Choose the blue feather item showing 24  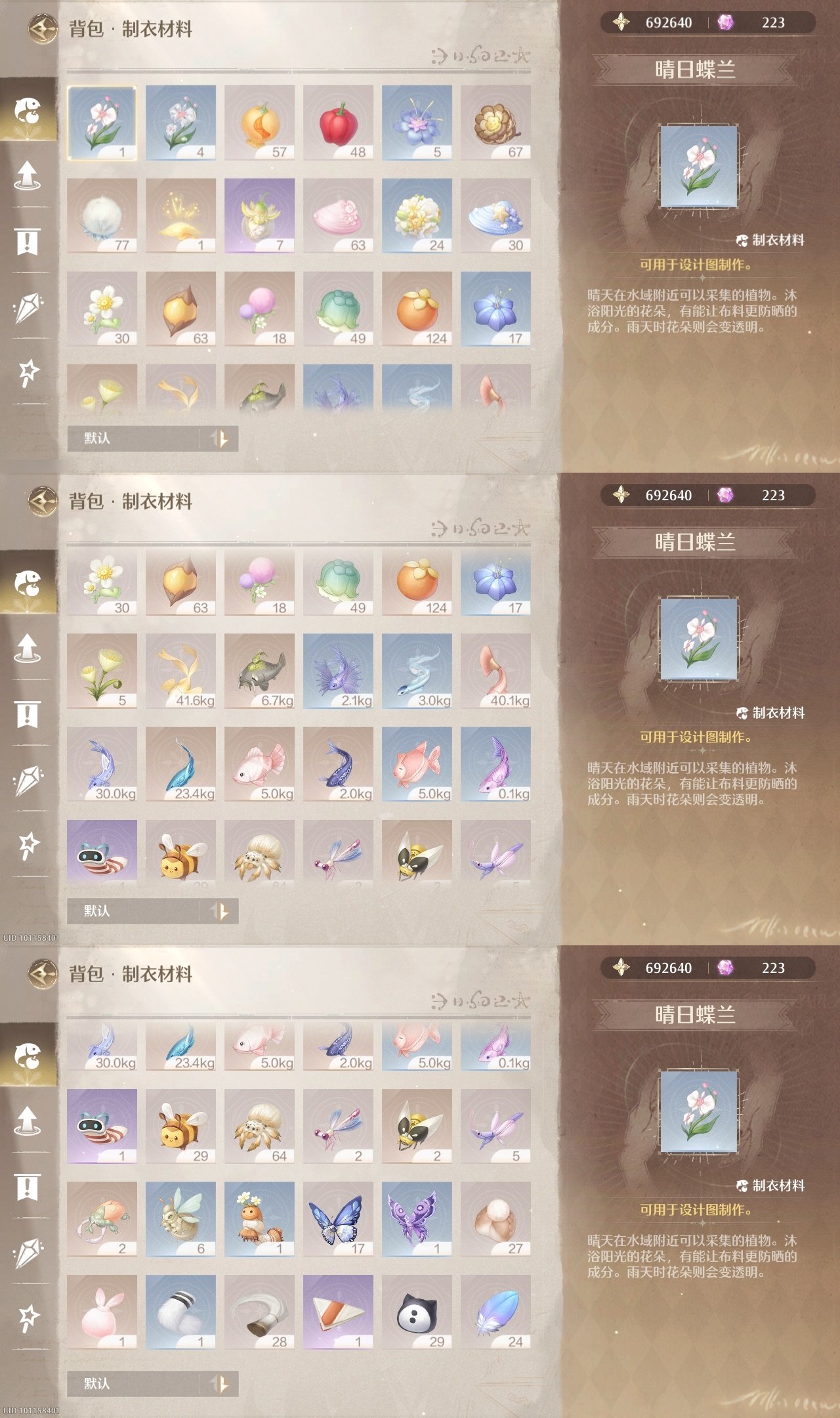(x=495, y=1312)
